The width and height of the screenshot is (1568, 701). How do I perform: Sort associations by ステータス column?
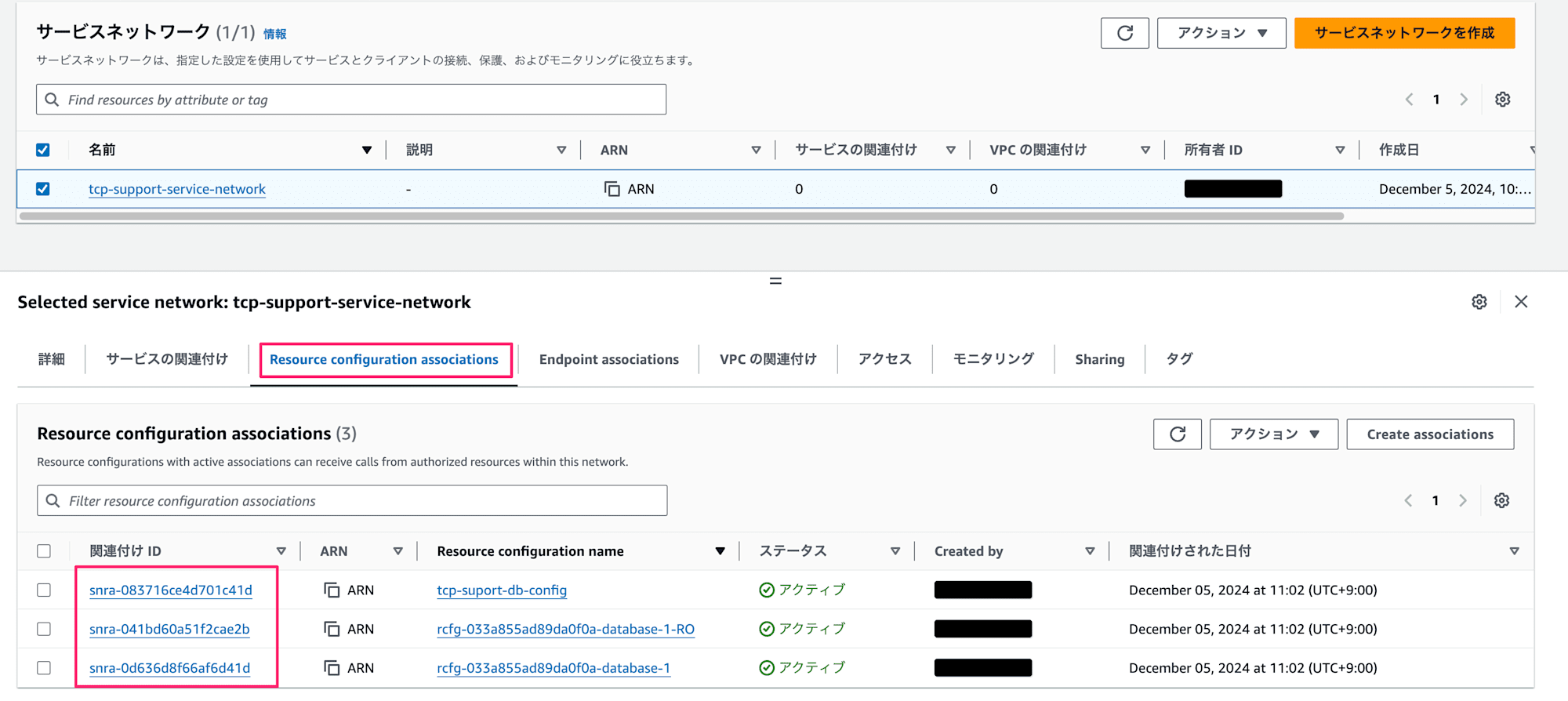pyautogui.click(x=895, y=551)
